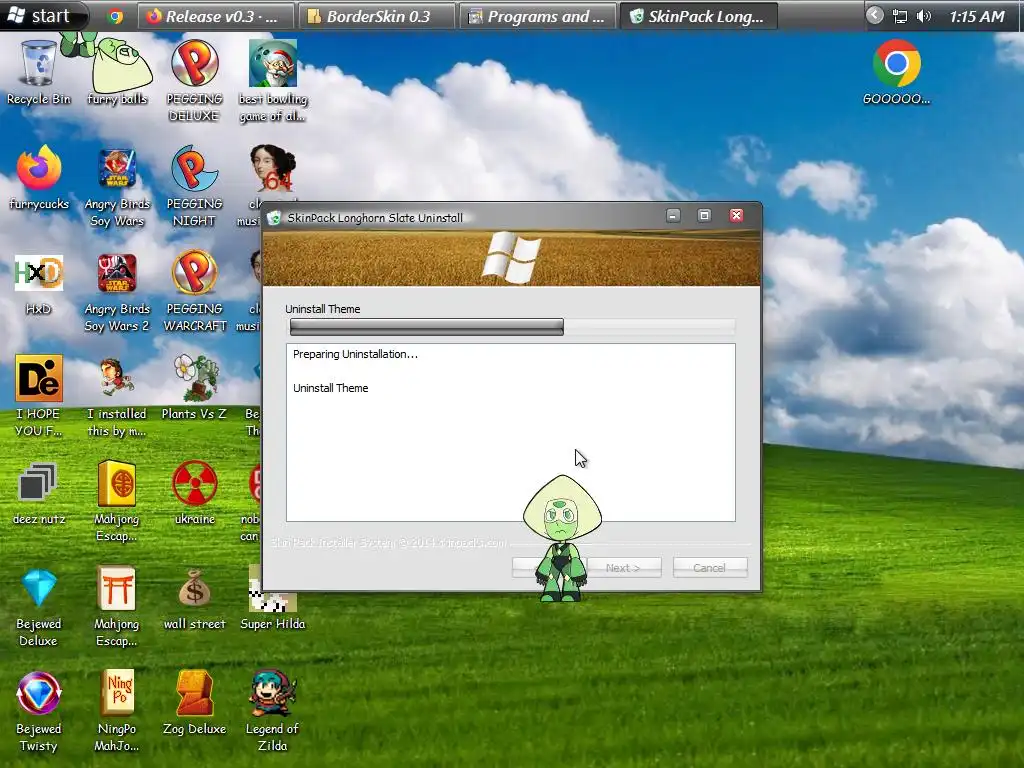Click the Cancel button in uninstaller
Image resolution: width=1024 pixels, height=768 pixels.
(x=710, y=568)
